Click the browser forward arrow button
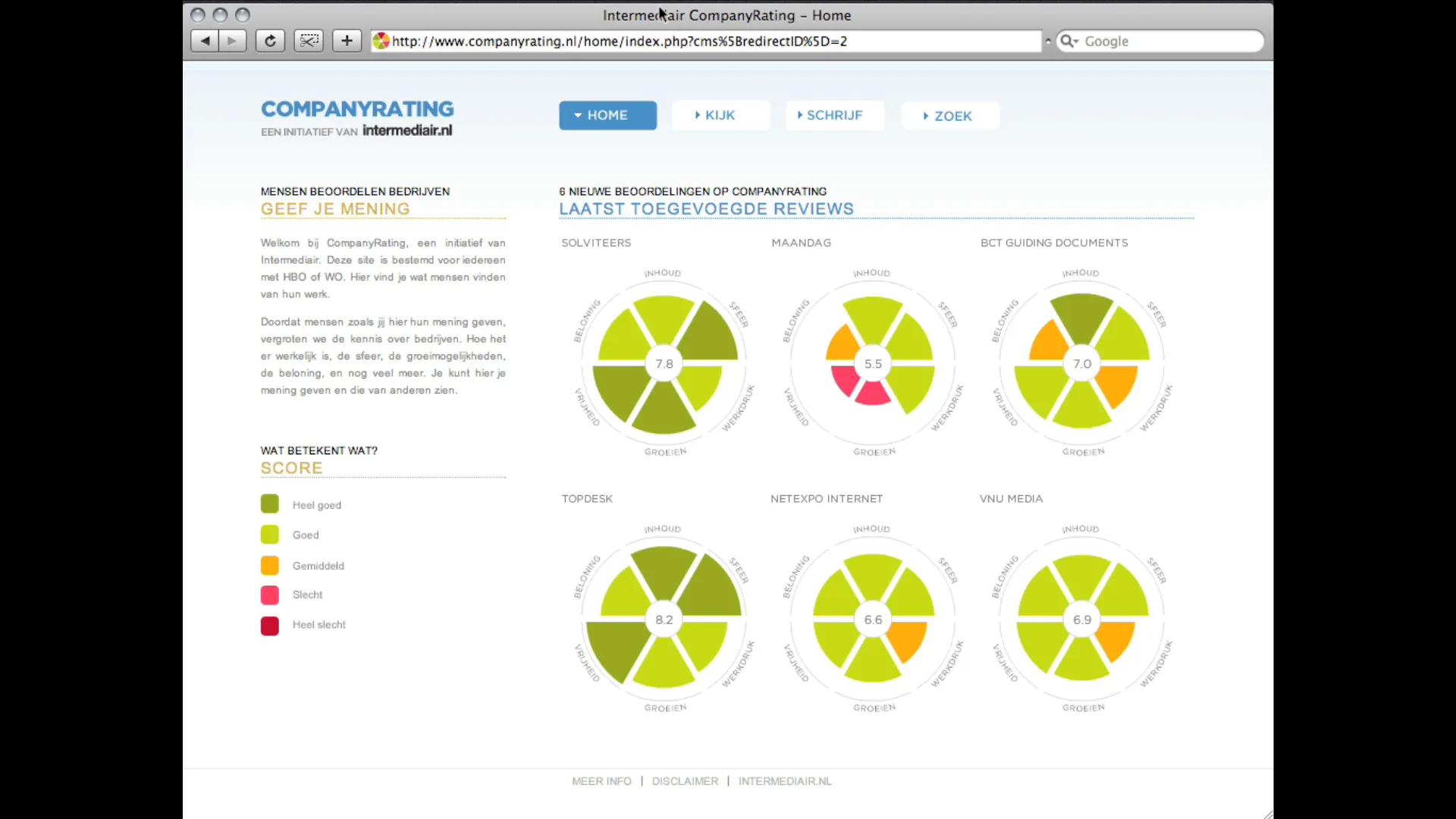Screen dimensions: 1456x819 click(x=232, y=41)
